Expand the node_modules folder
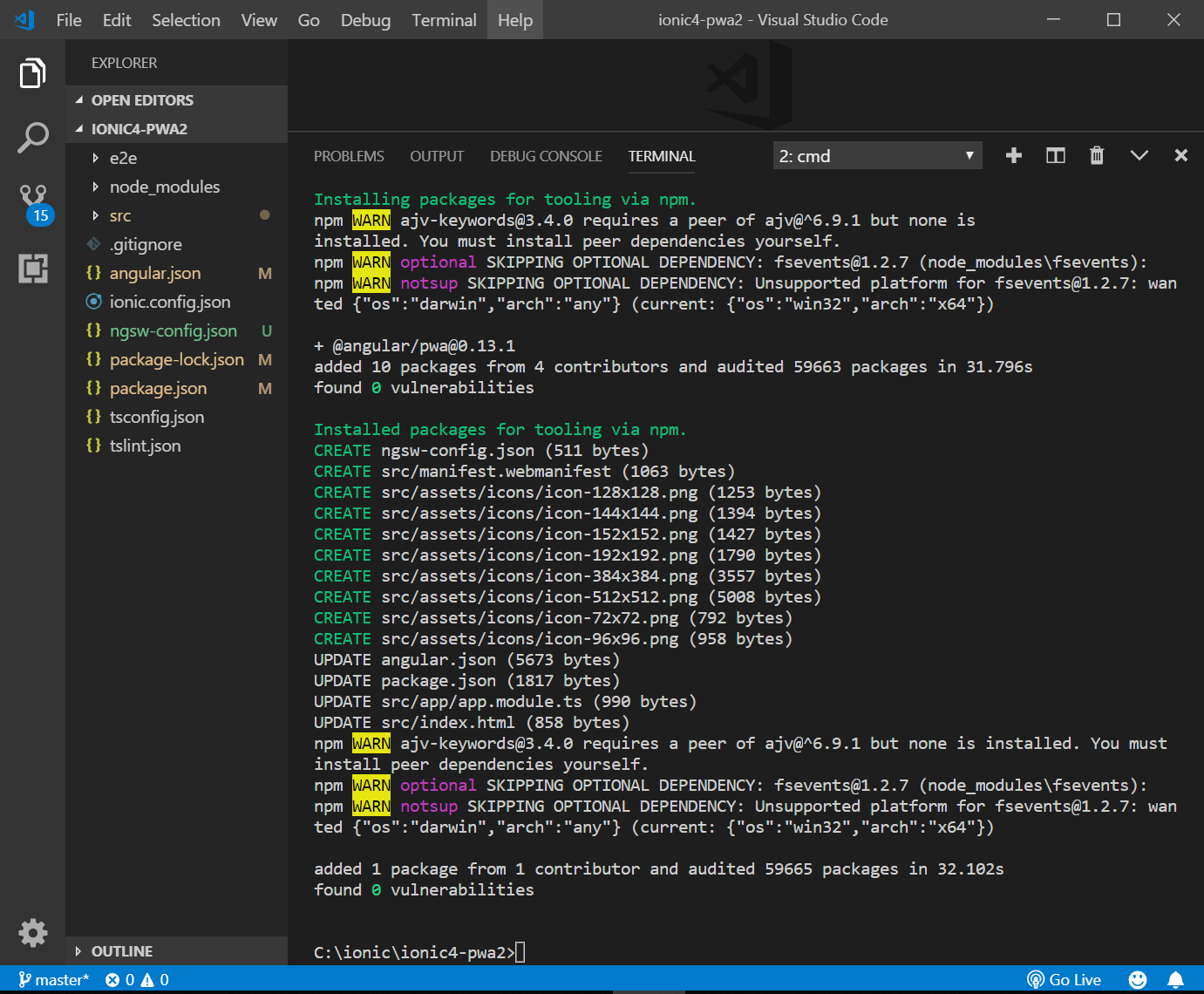This screenshot has height=994, width=1204. pos(176,187)
